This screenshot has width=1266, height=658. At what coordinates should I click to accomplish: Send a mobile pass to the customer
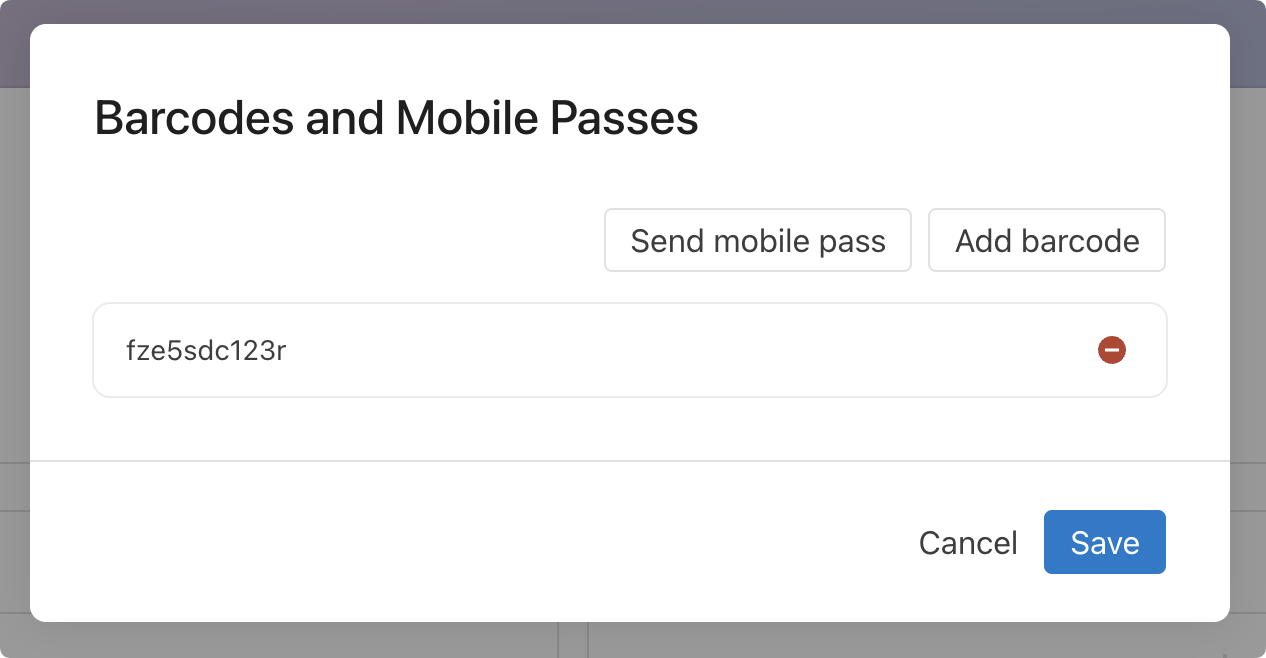point(758,241)
